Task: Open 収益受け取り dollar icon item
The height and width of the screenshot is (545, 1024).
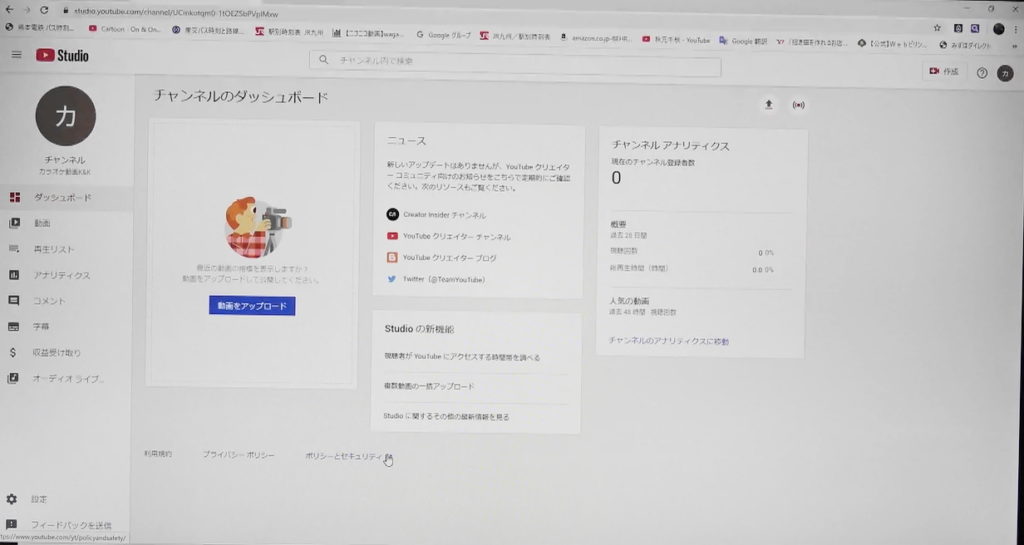Action: click(65, 352)
